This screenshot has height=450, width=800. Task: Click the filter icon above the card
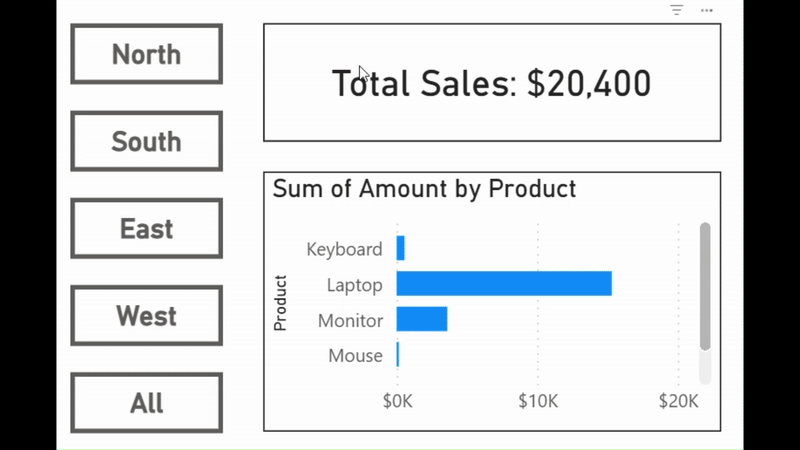coord(677,10)
